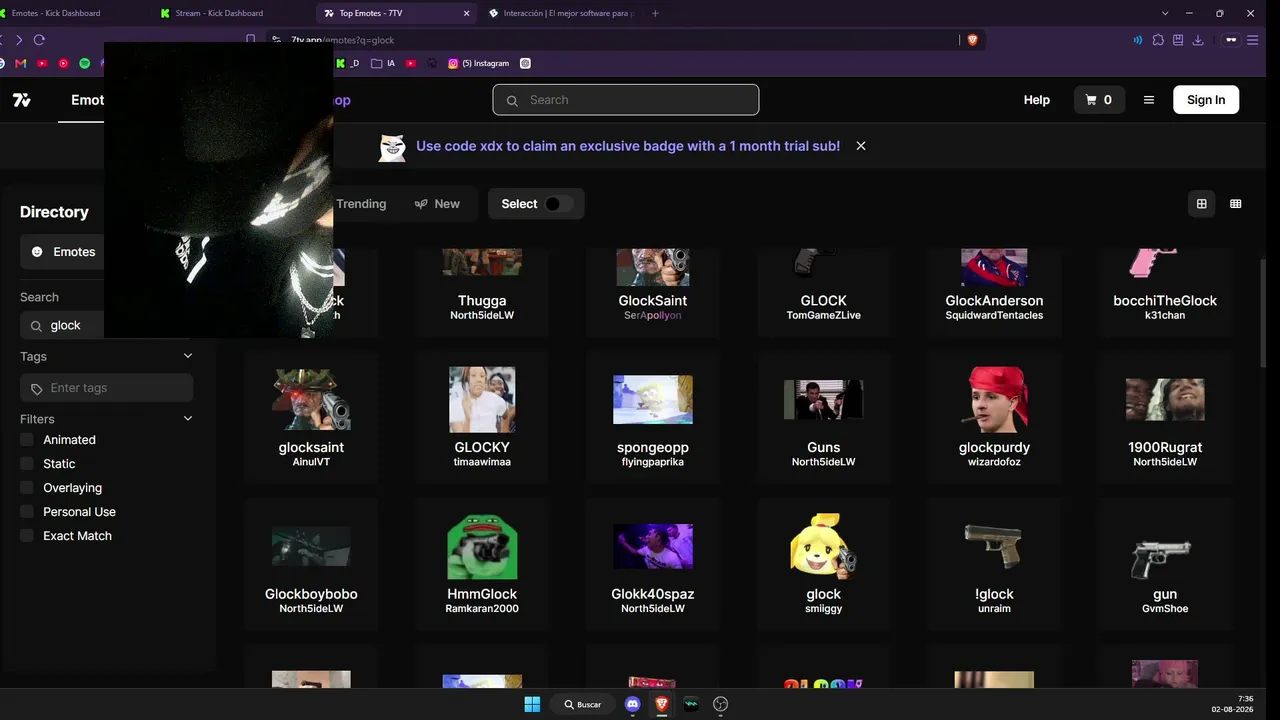This screenshot has width=1280, height=720.
Task: Click the Windows taskbar Buscar search box
Action: 582,704
